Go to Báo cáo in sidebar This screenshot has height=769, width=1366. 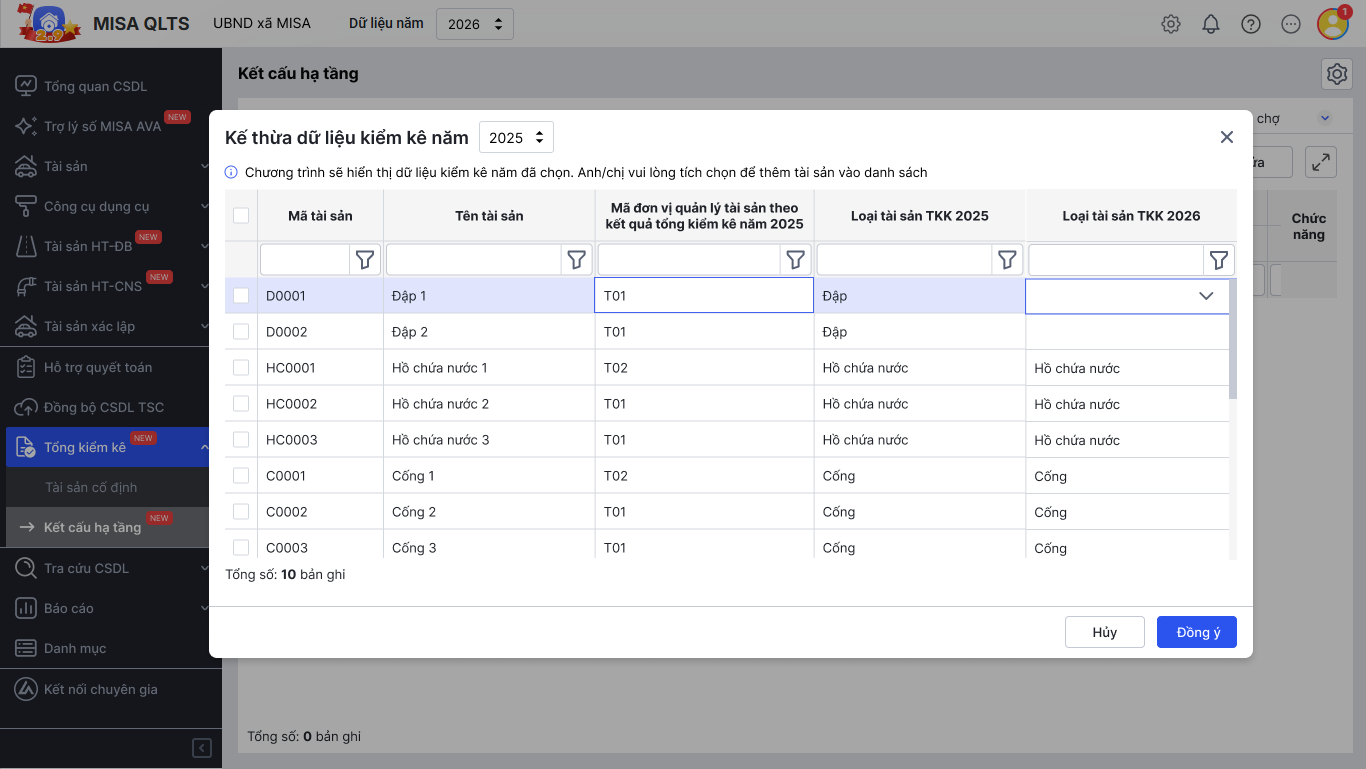(69, 608)
